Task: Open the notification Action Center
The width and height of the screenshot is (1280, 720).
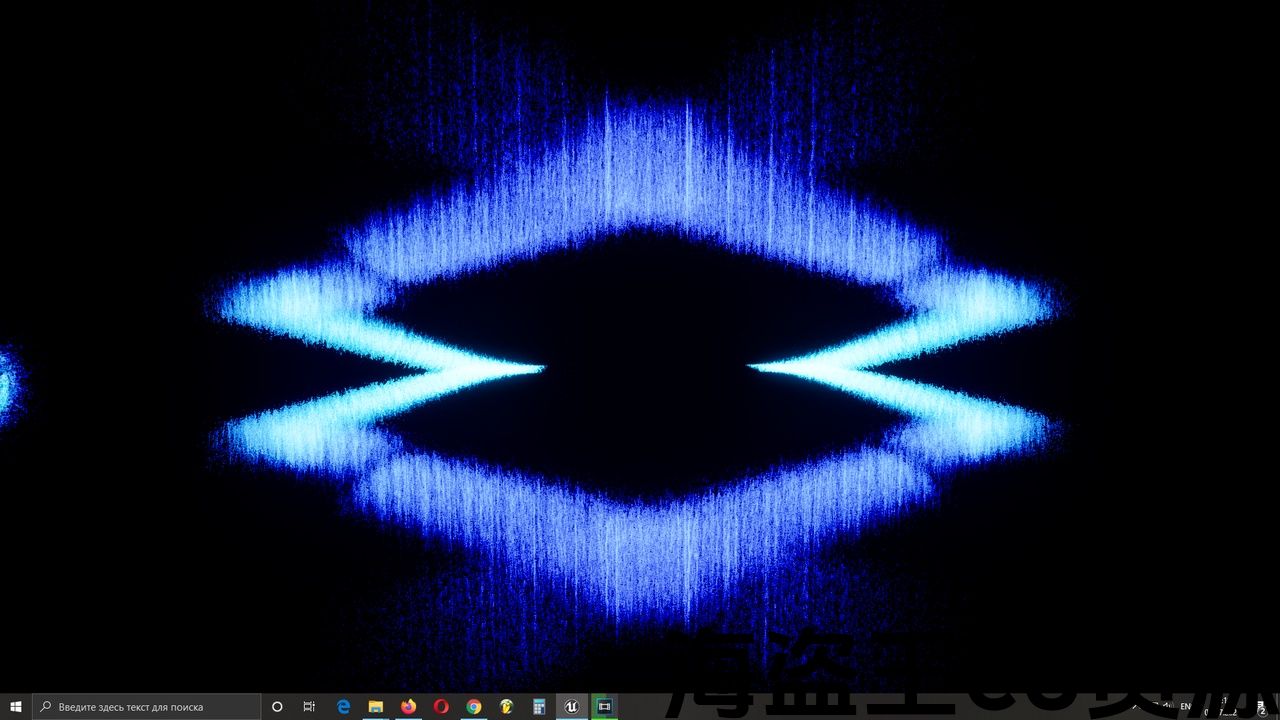Action: click(1261, 706)
